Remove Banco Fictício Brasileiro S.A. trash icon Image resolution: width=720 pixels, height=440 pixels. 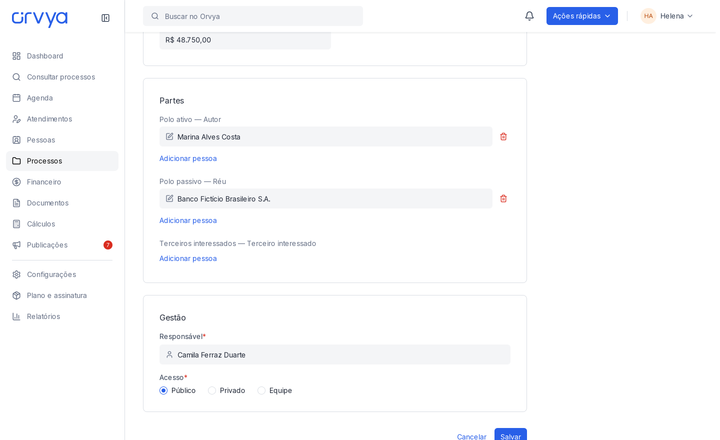(x=503, y=198)
